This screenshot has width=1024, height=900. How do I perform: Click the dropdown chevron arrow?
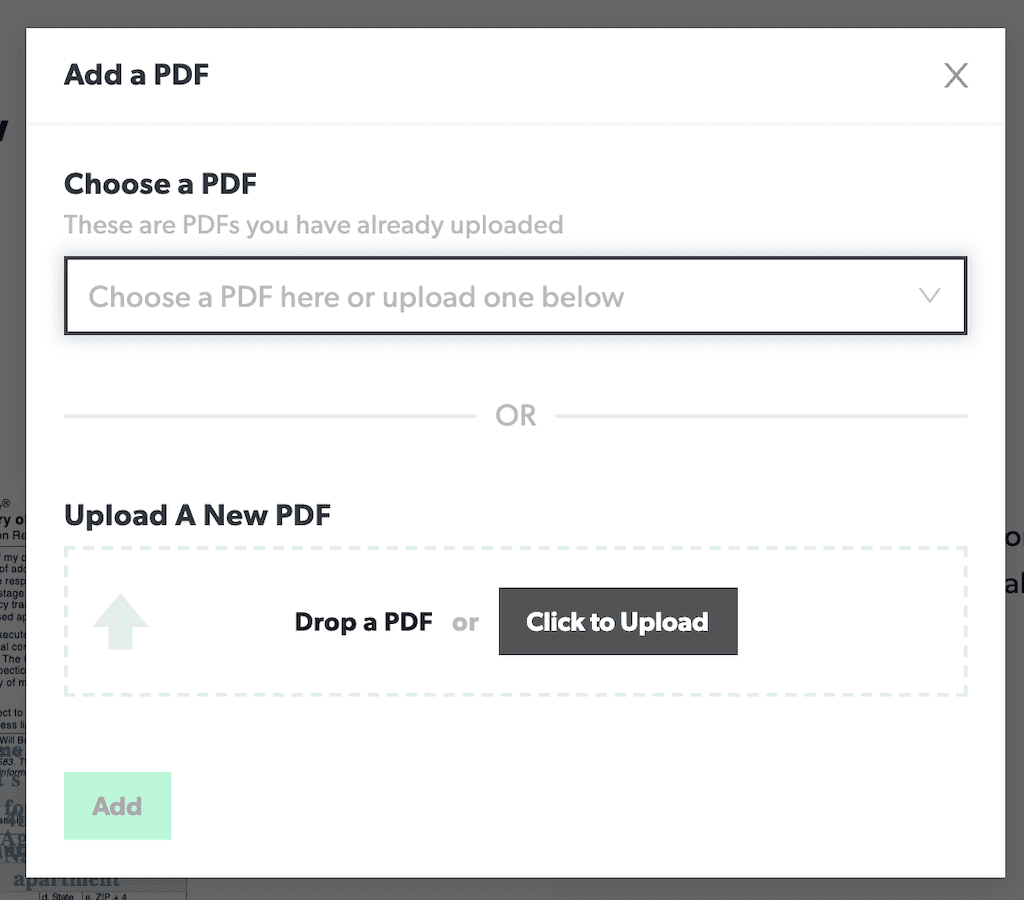(x=929, y=296)
